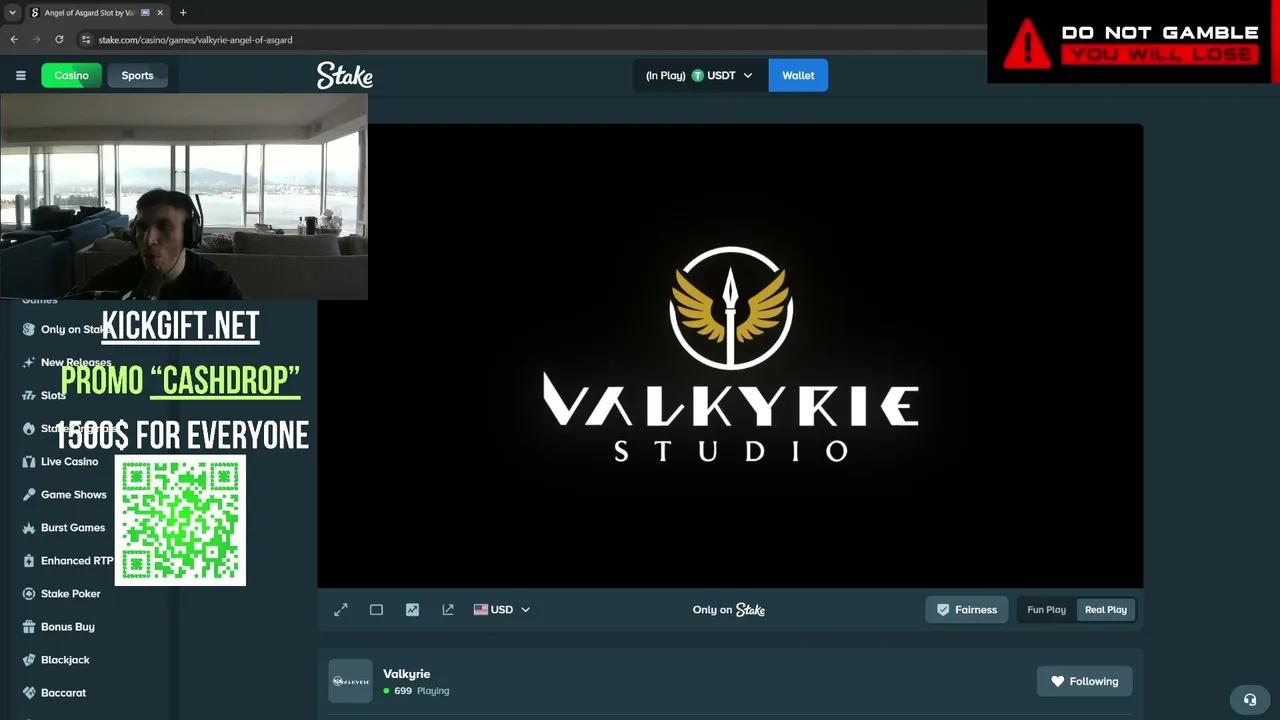Click the Game Shows sidebar icon
Viewport: 1280px width, 720px height.
tap(29, 494)
